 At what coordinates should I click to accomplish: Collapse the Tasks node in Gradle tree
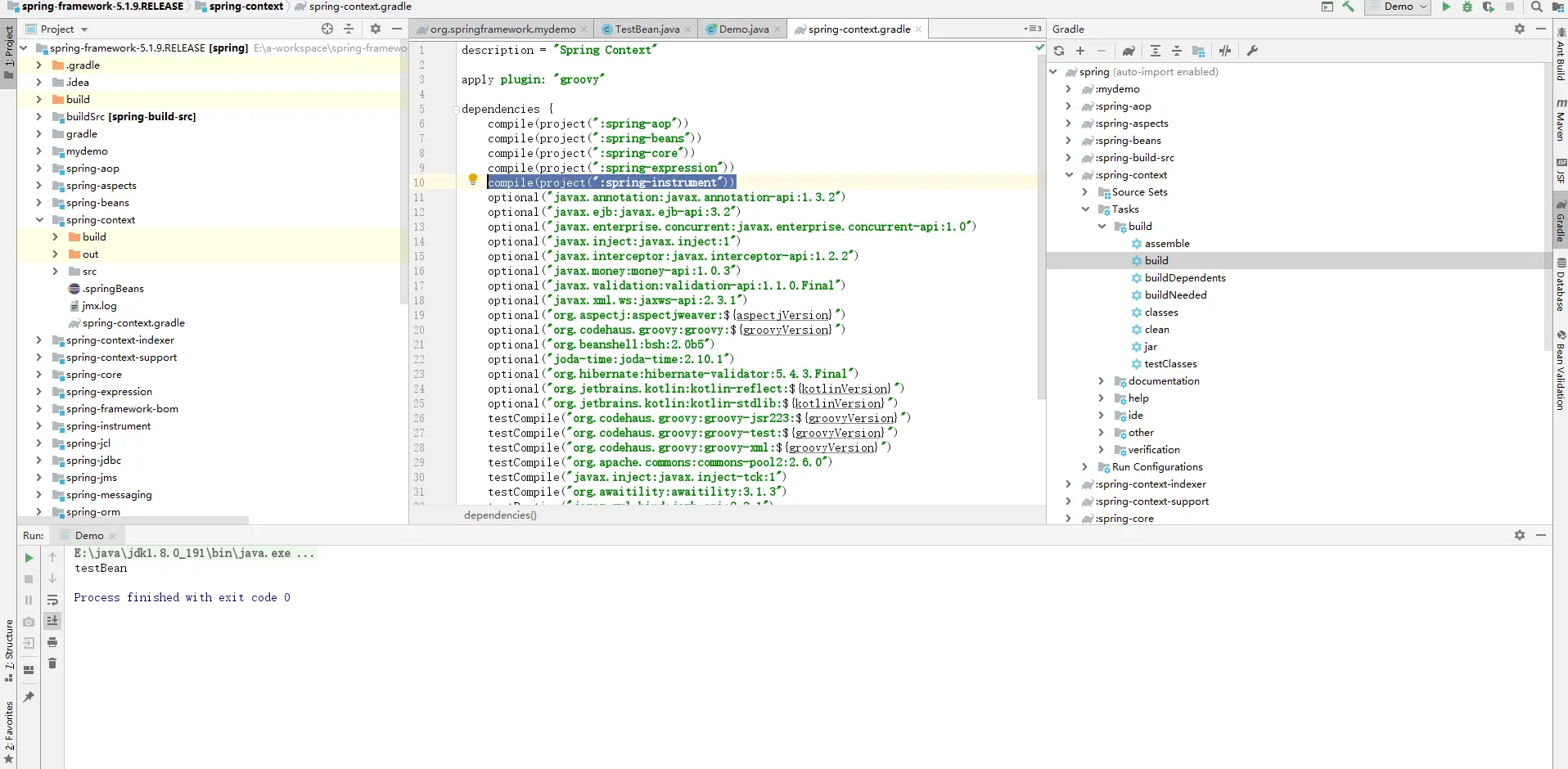pos(1085,209)
